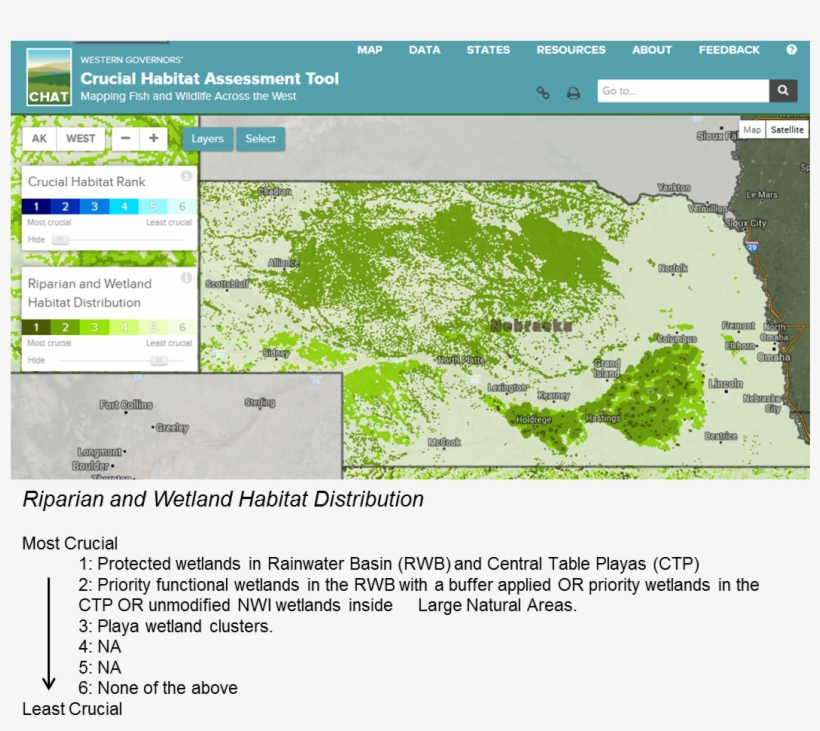Open the RESOURCES menu
Screen dimensions: 820x731
point(570,49)
